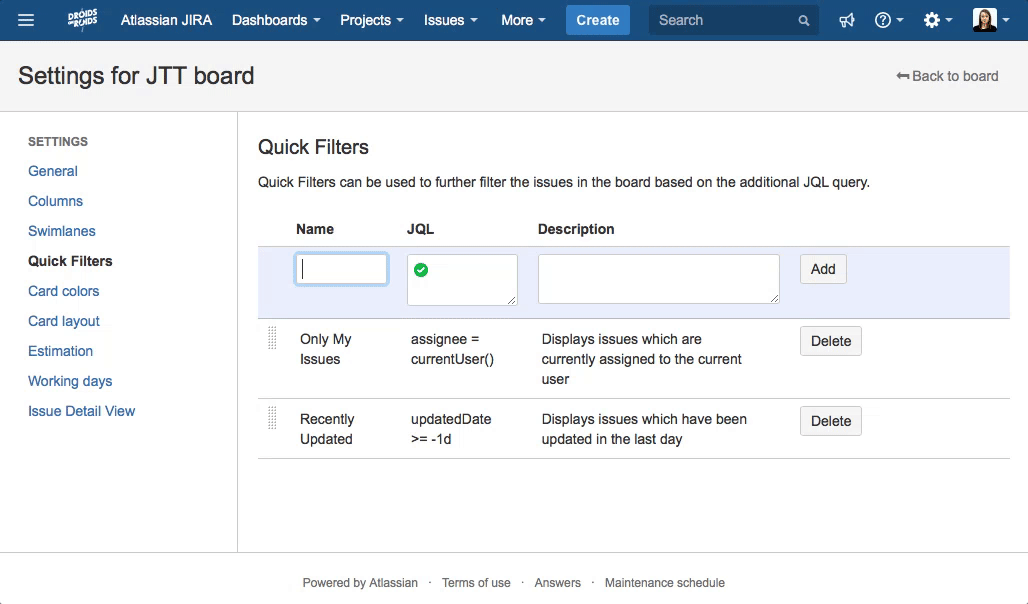Open the Help question mark icon
The image size is (1028, 604).
point(884,20)
